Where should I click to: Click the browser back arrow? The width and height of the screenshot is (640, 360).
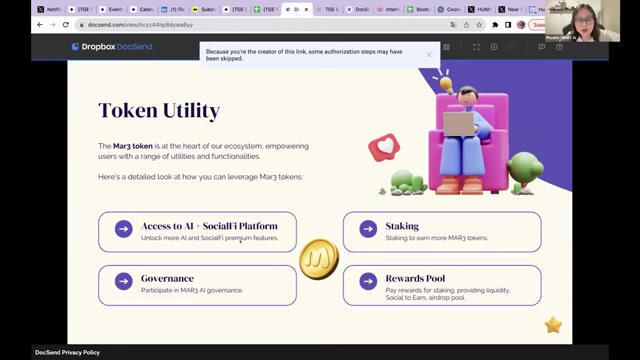(40, 25)
